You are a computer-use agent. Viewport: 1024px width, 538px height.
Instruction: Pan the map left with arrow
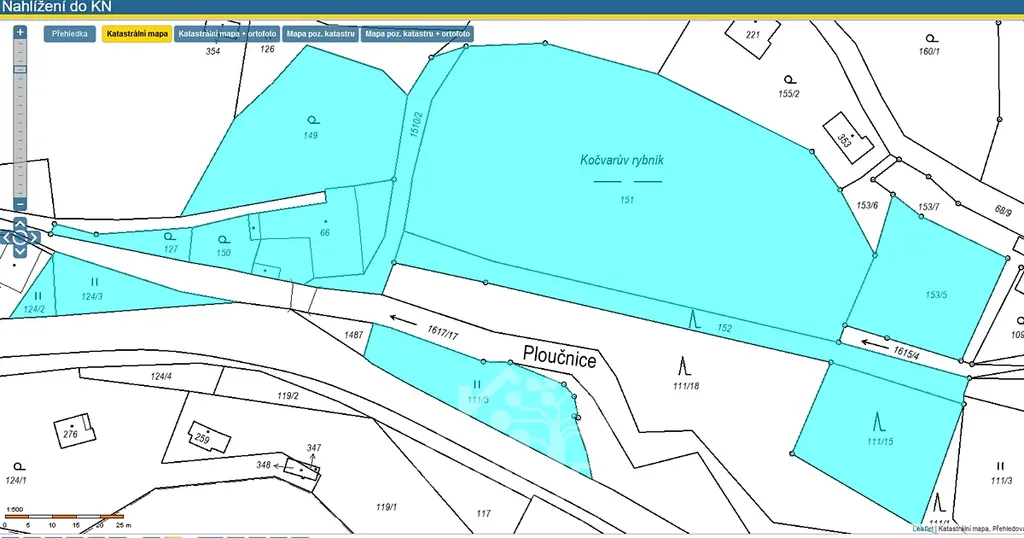coord(7,238)
